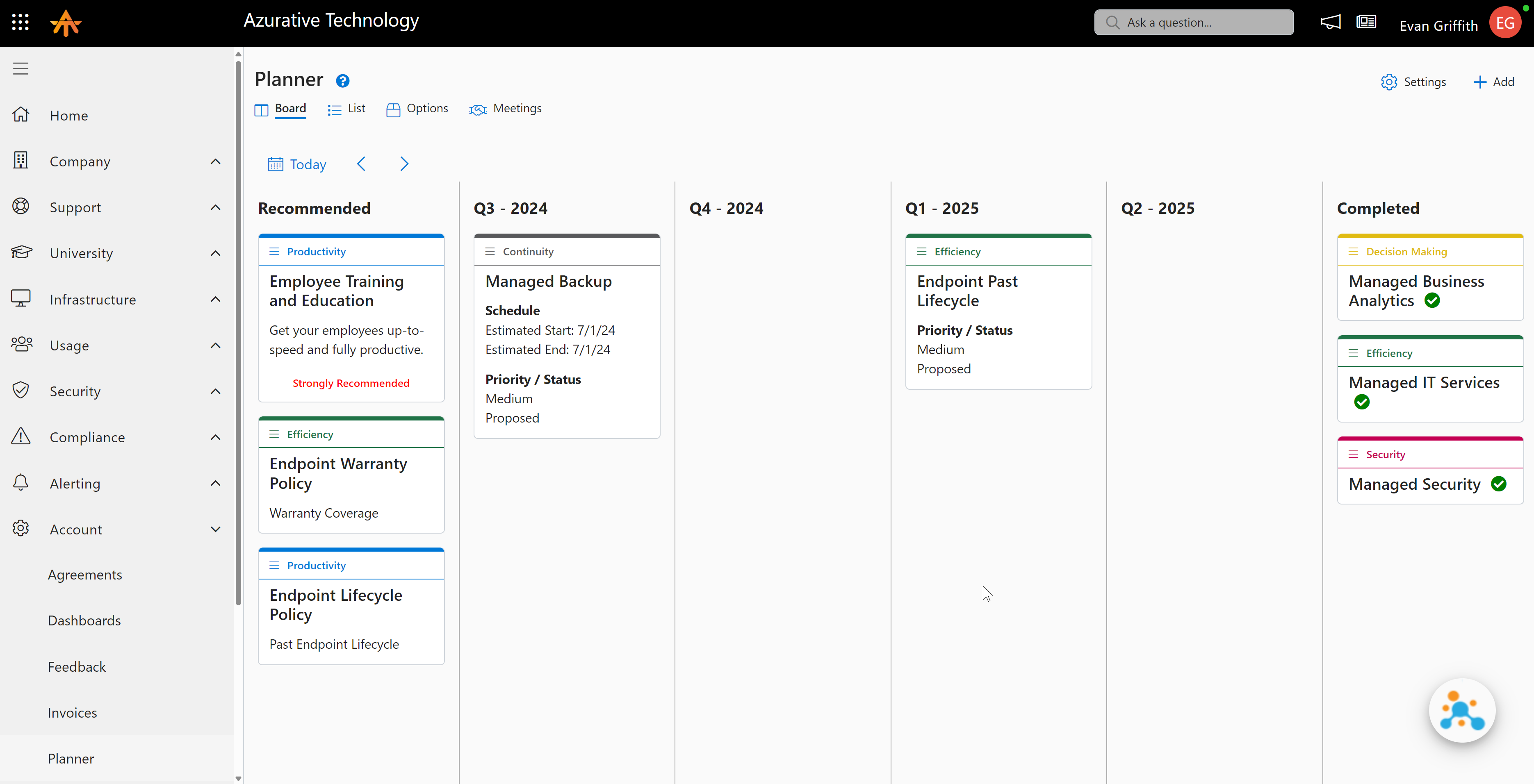Screen dimensions: 1534x784
Task: Collapse the Support section chevron
Action: click(216, 207)
